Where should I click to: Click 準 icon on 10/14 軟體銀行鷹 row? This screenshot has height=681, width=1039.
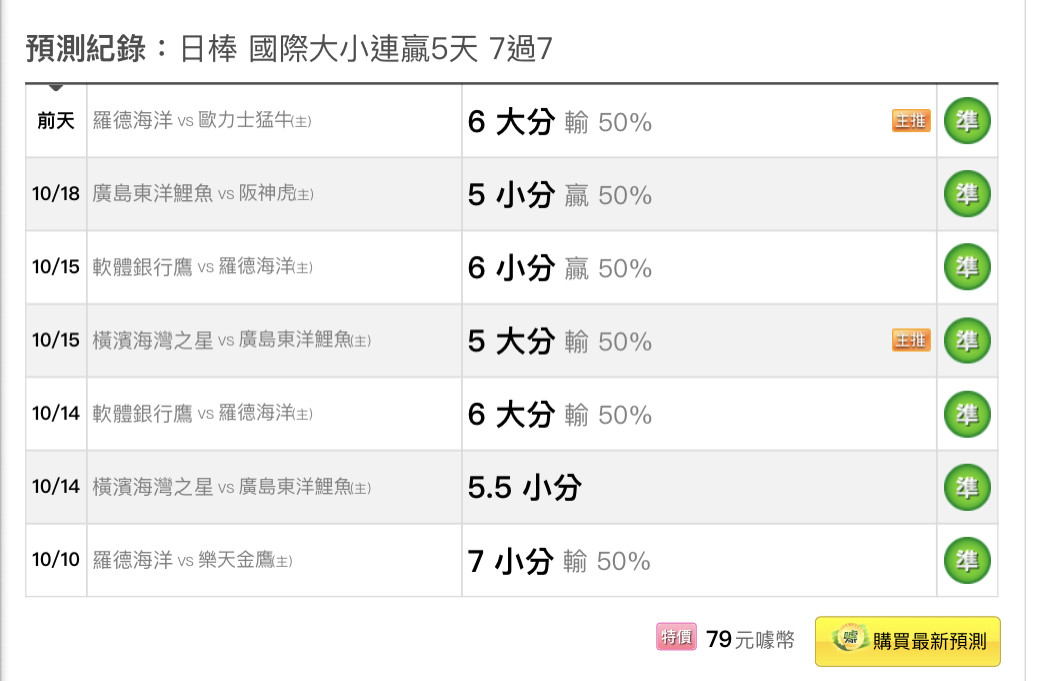[x=967, y=414]
